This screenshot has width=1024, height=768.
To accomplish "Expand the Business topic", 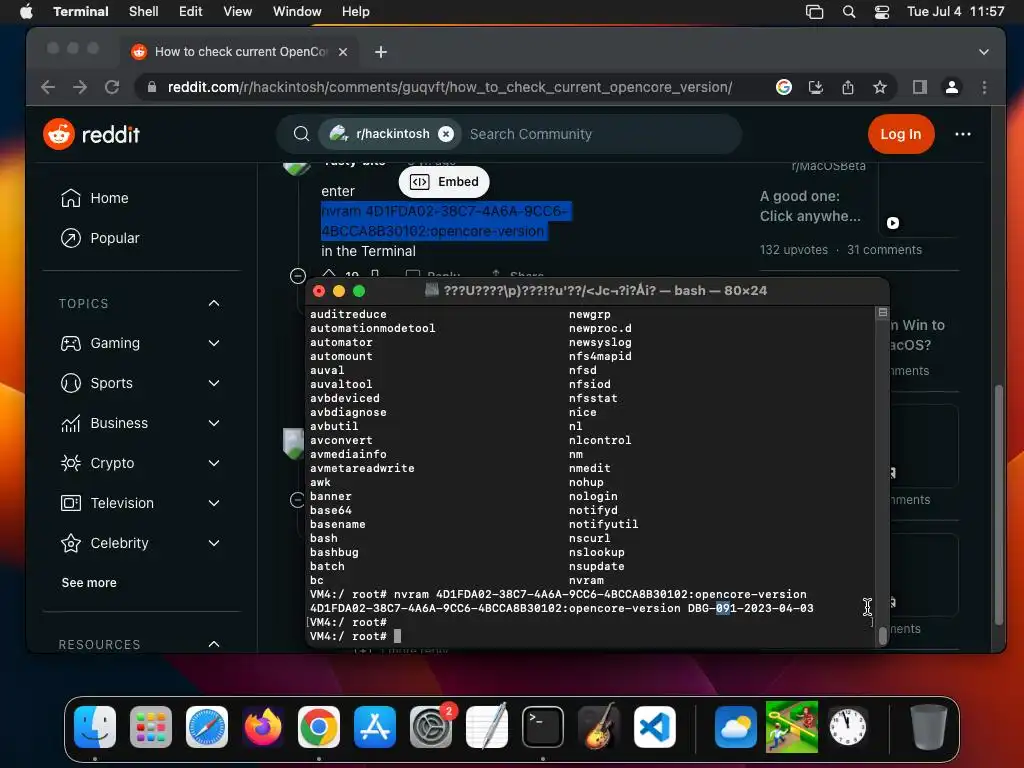I will point(214,423).
